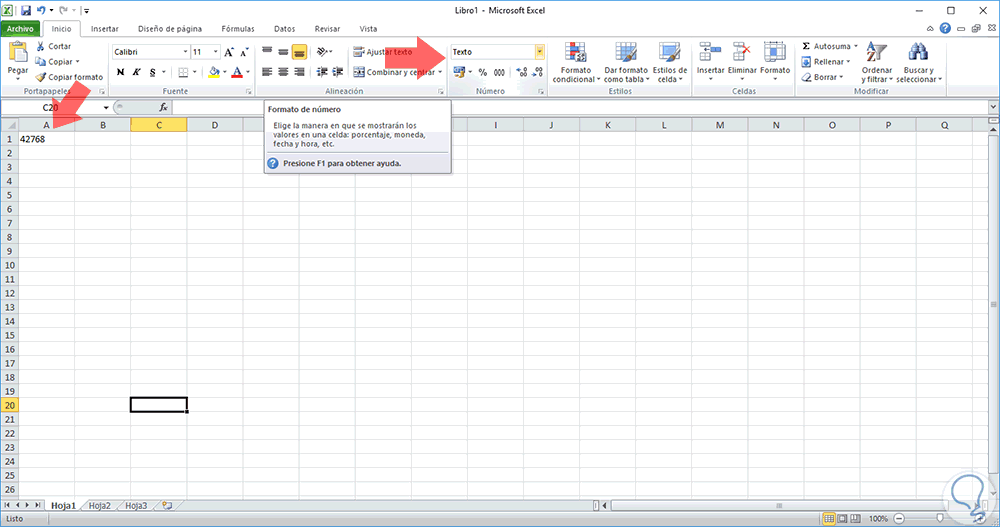1000x527 pixels.
Task: Click the Page Layout view icon in the status bar
Action: tap(842, 519)
